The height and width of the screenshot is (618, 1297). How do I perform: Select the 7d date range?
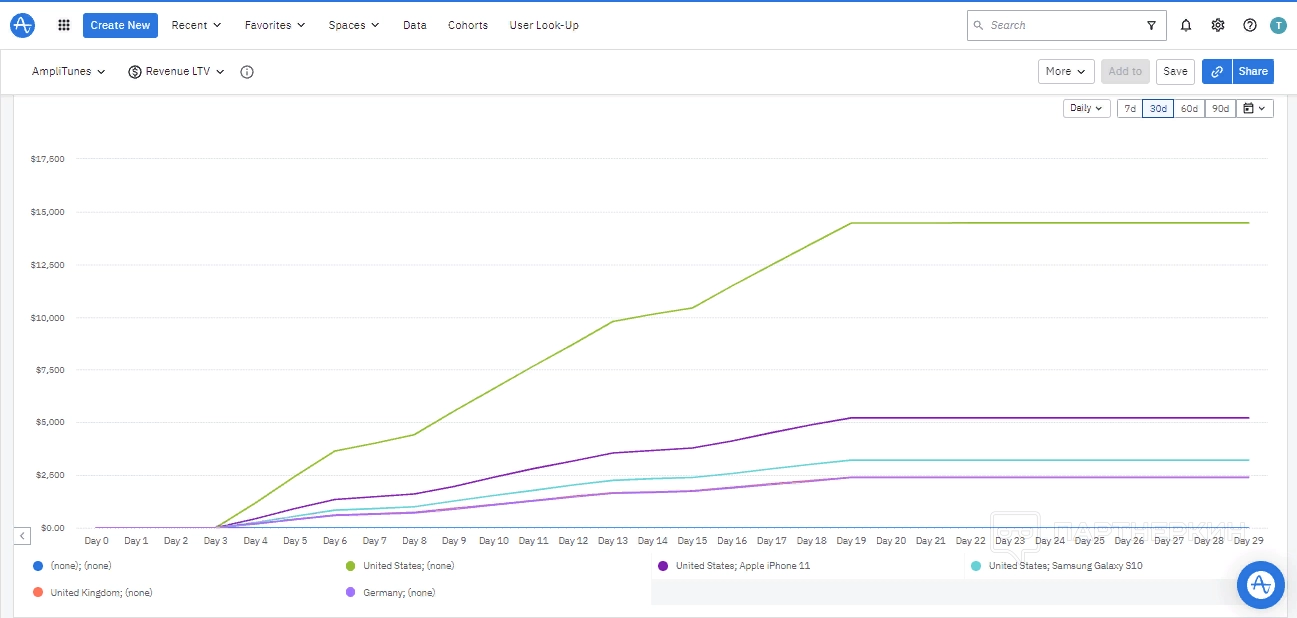coord(1130,108)
